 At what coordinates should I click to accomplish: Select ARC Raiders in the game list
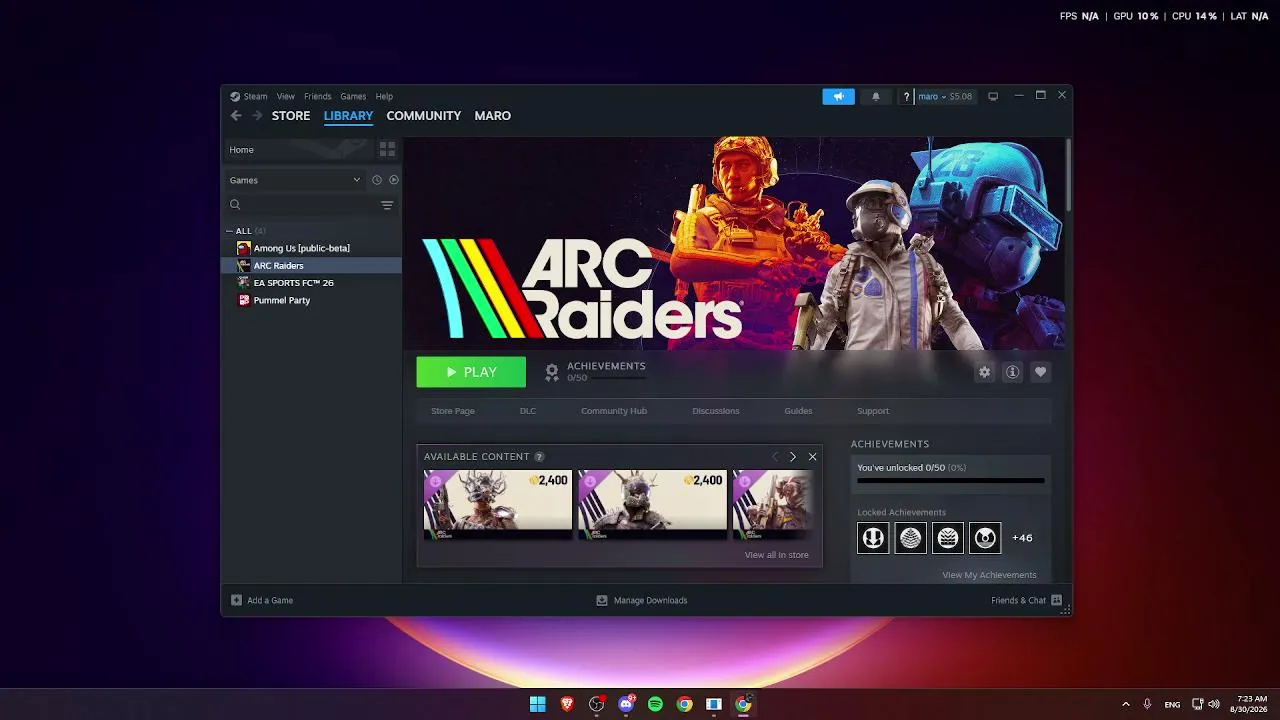311,265
